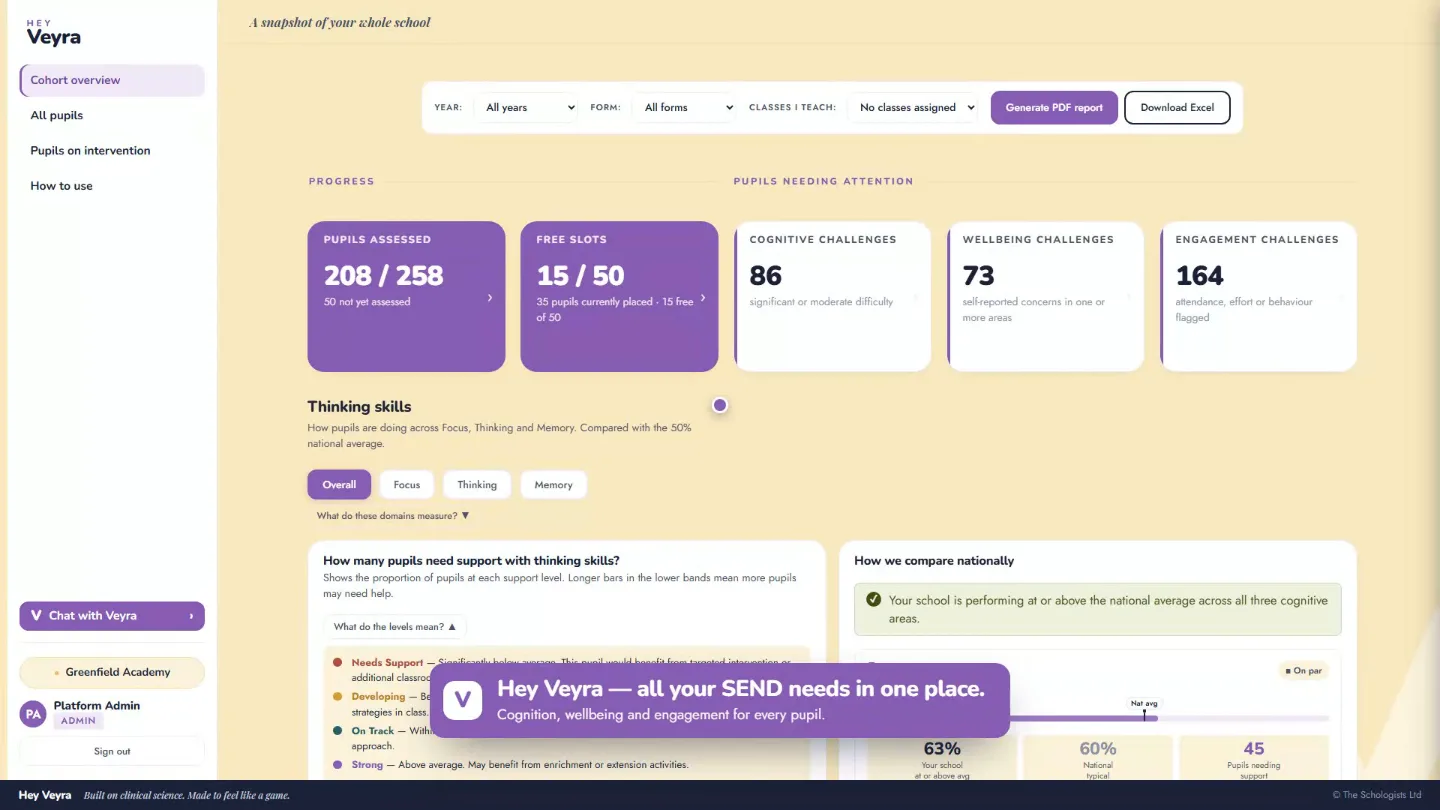
Task: Click Generate PDF report button
Action: 1054,107
